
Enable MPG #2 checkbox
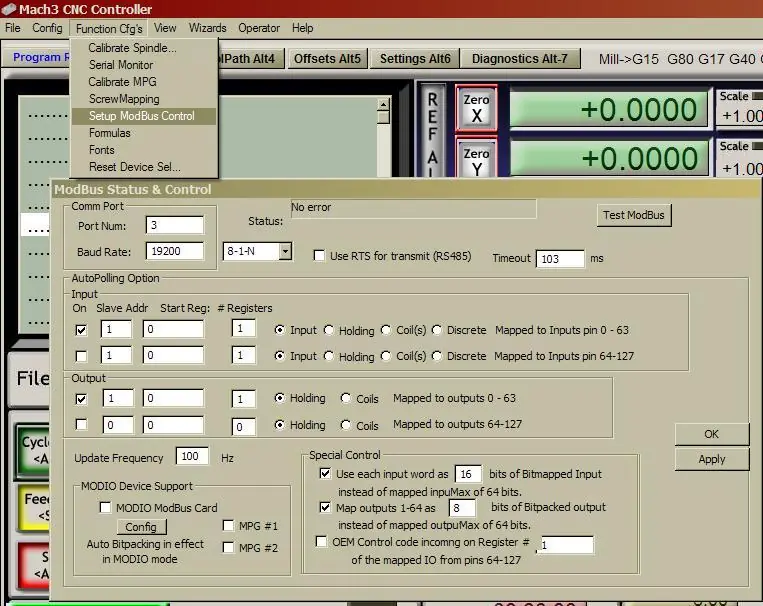click(x=228, y=547)
